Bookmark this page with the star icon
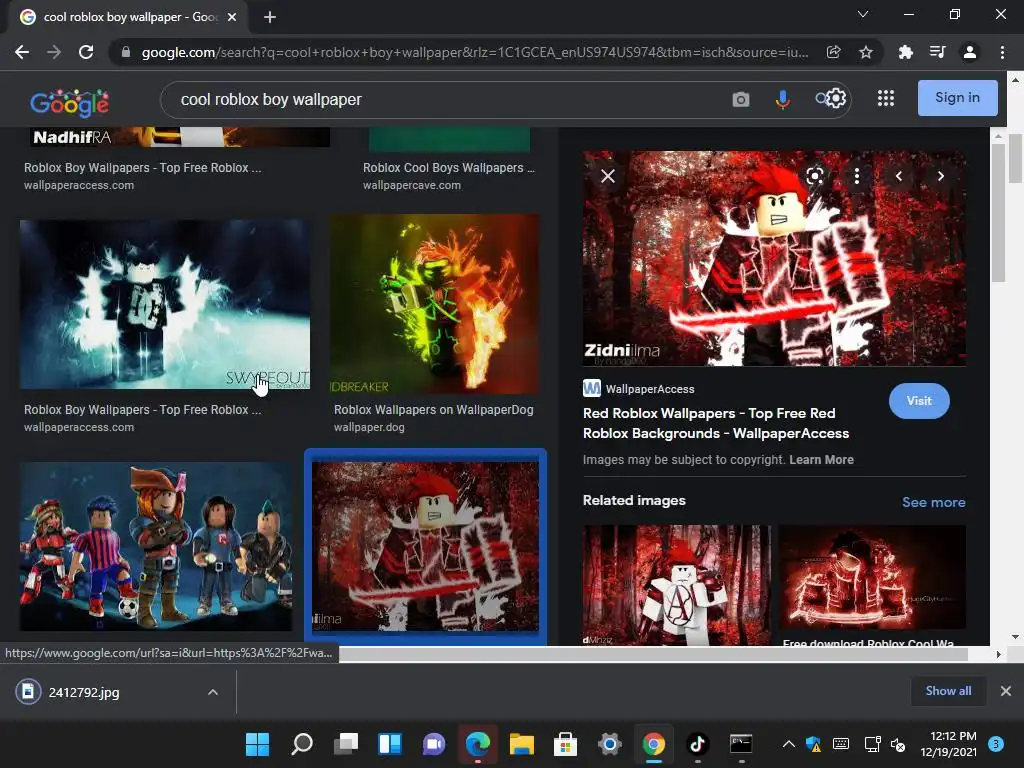Image resolution: width=1024 pixels, height=768 pixels. [865, 52]
